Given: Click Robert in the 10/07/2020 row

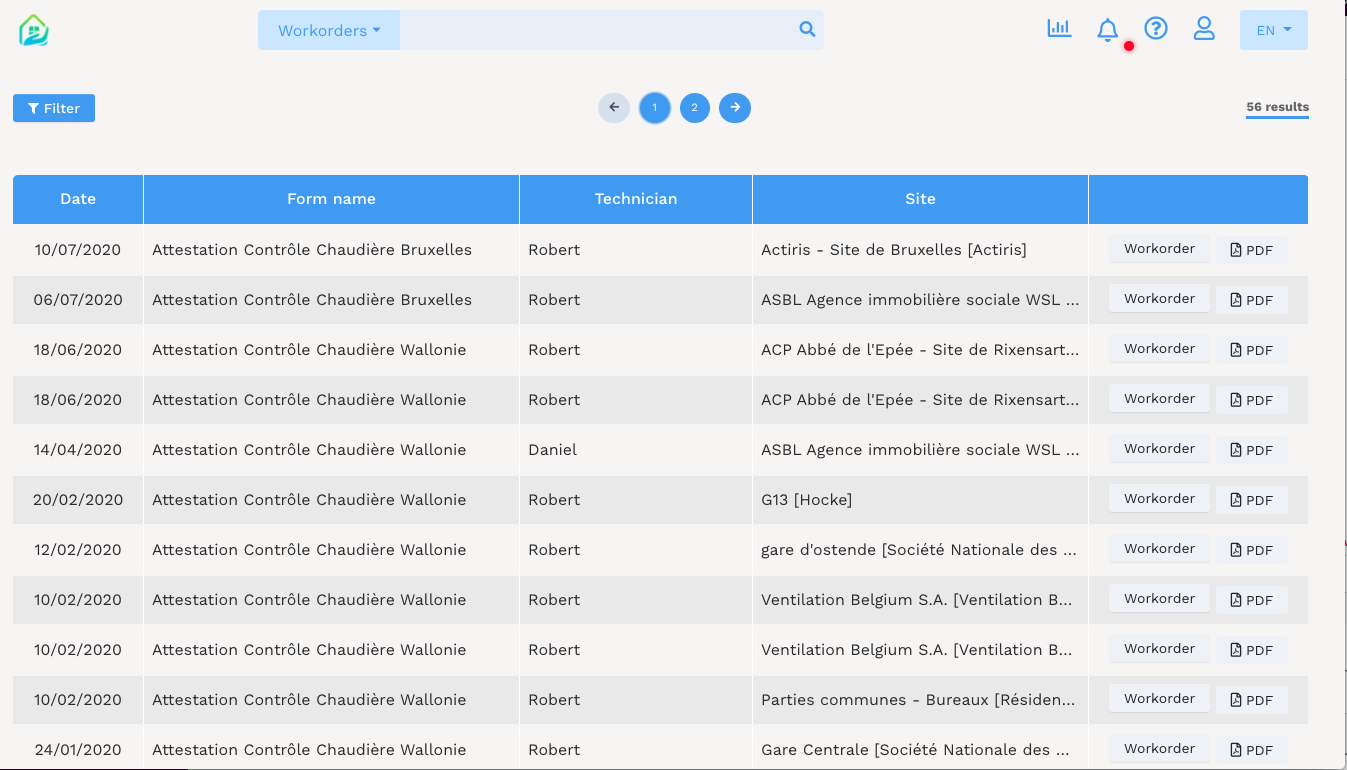Looking at the screenshot, I should [554, 250].
